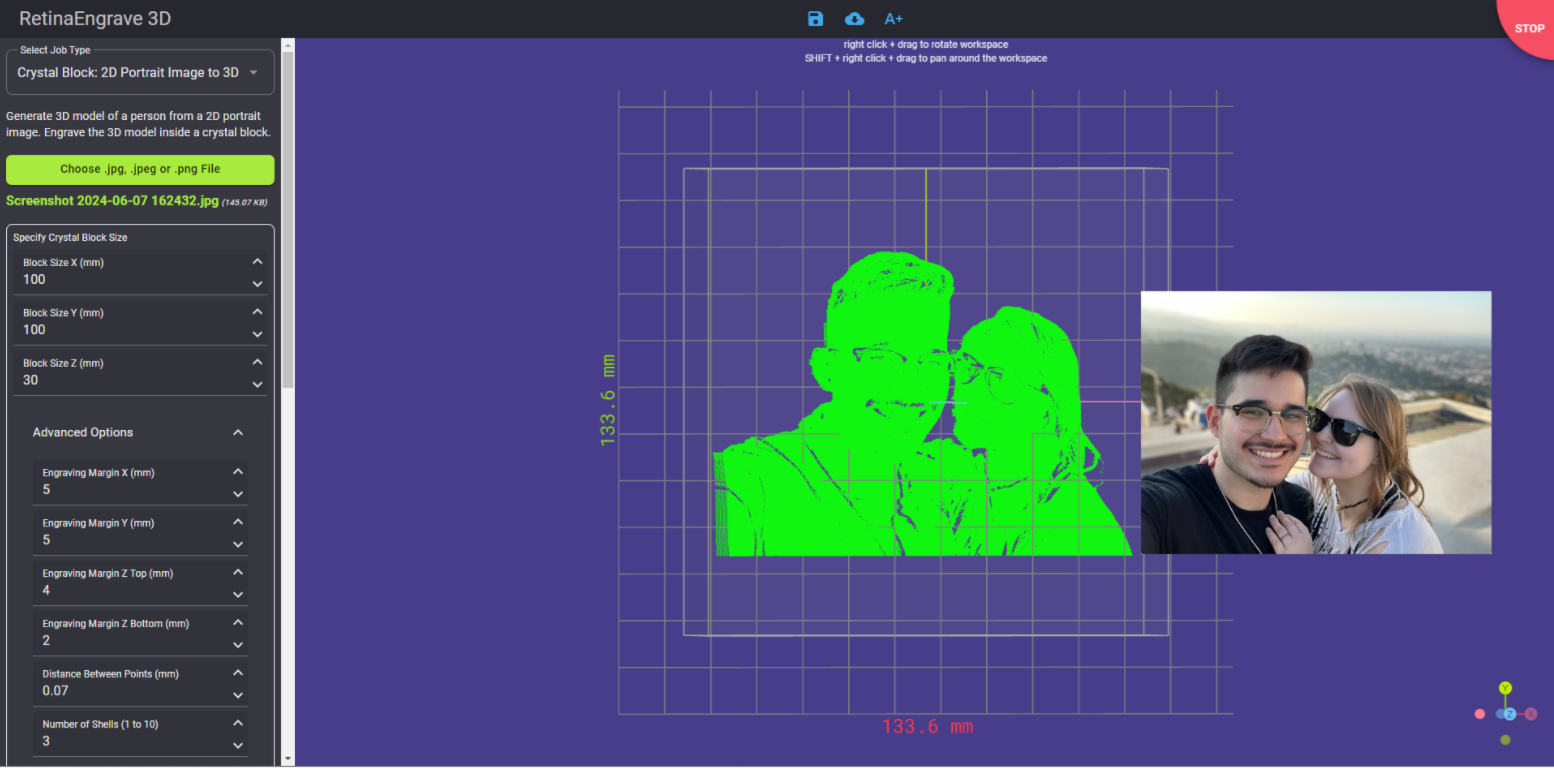Click the cloud download icon
The width and height of the screenshot is (1554, 773).
point(854,19)
